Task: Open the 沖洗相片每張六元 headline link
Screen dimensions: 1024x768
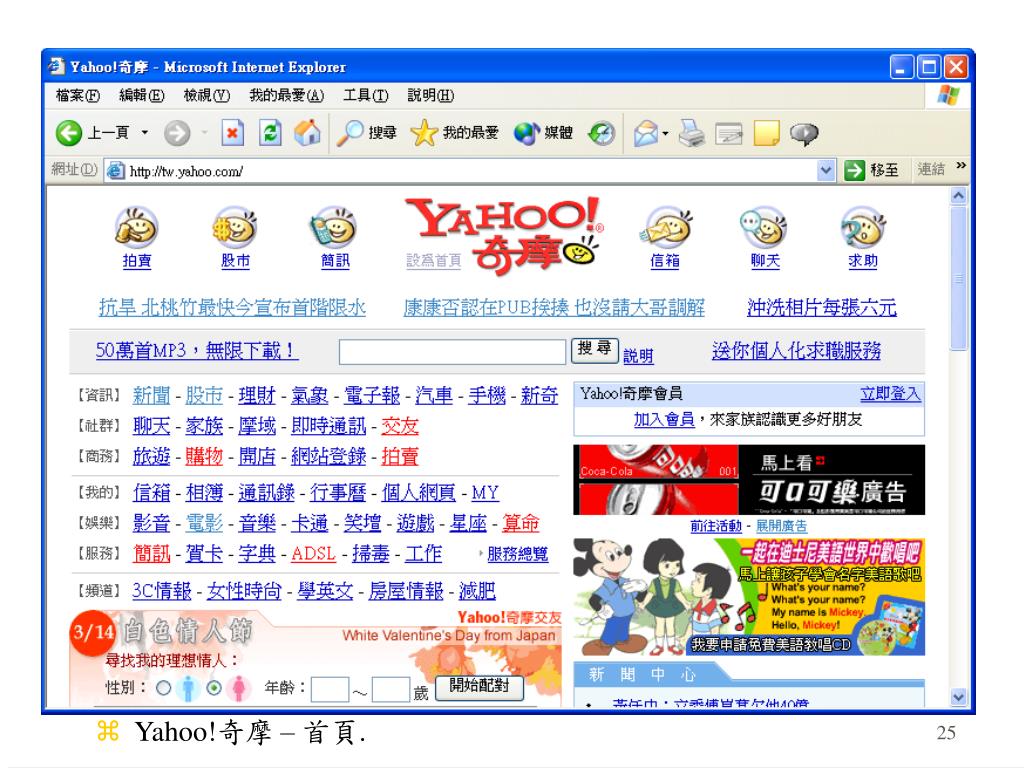Action: tap(822, 308)
